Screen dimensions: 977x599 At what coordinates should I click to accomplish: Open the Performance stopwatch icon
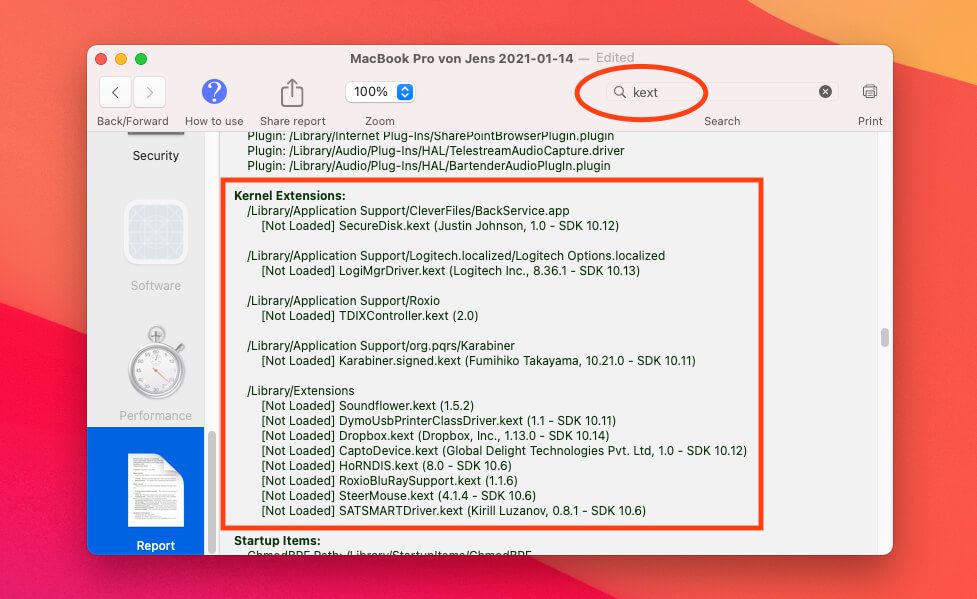click(x=156, y=362)
